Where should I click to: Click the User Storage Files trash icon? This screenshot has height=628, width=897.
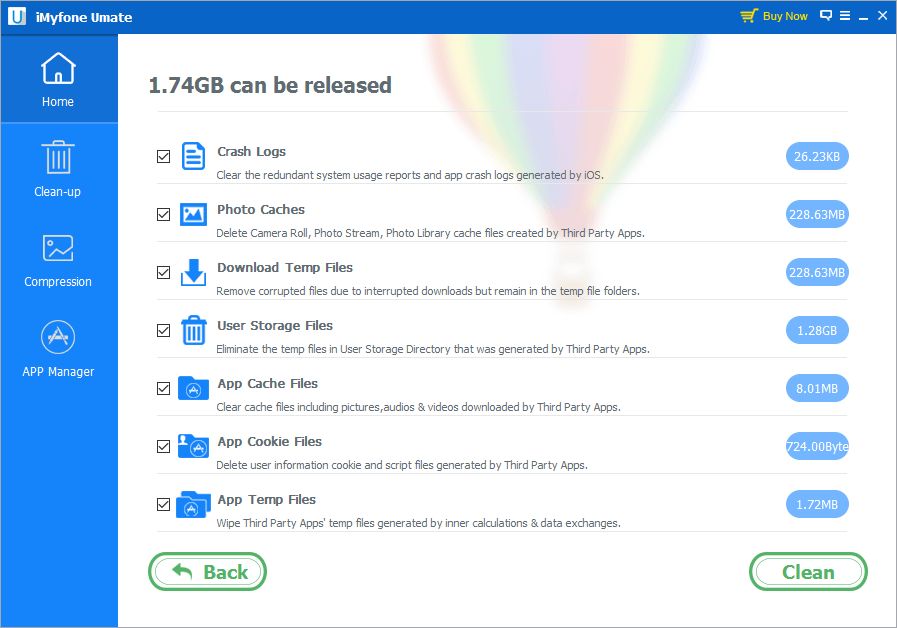click(x=192, y=330)
